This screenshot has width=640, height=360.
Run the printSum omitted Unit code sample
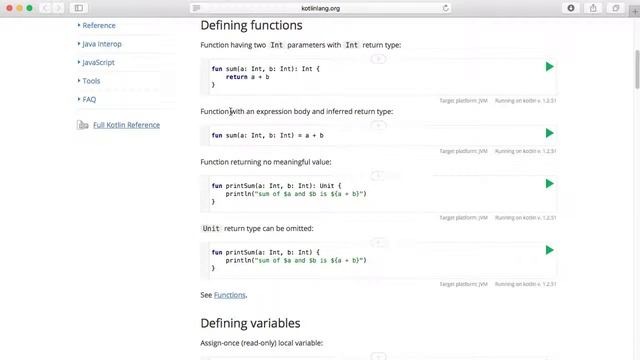click(549, 250)
